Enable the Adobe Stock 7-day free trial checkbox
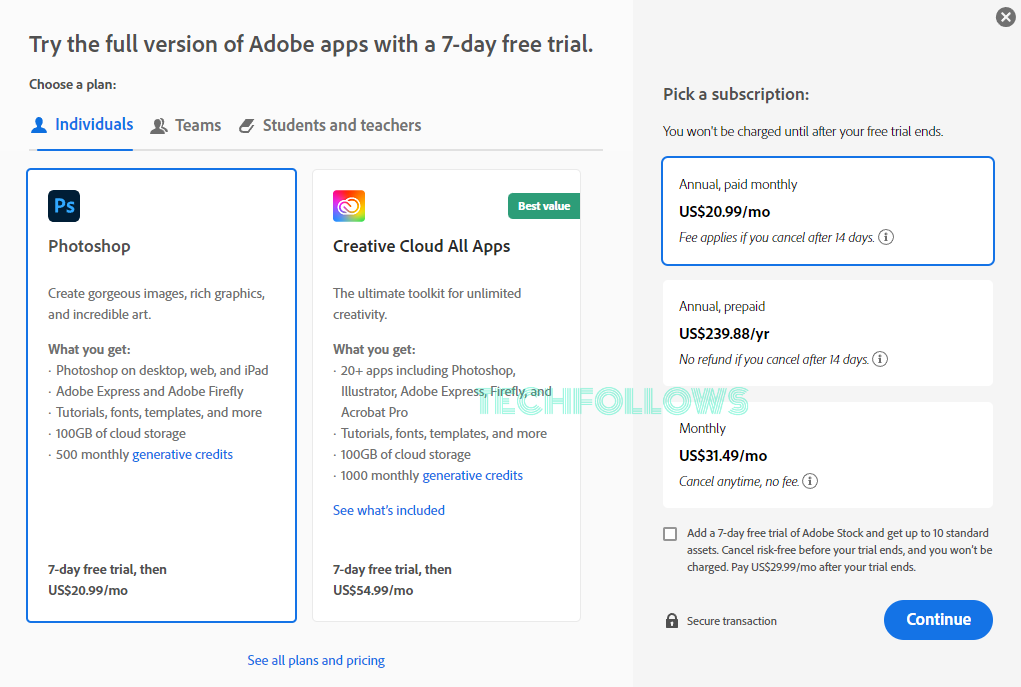The image size is (1021, 687). coord(670,534)
